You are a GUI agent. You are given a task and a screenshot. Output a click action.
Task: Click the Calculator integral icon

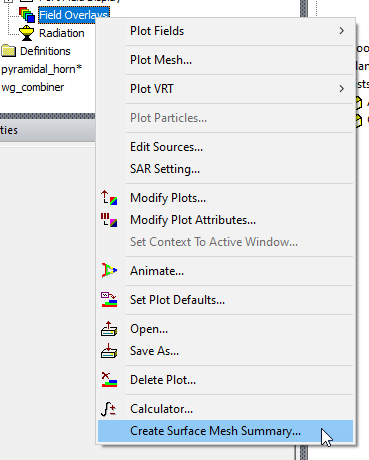[108, 409]
